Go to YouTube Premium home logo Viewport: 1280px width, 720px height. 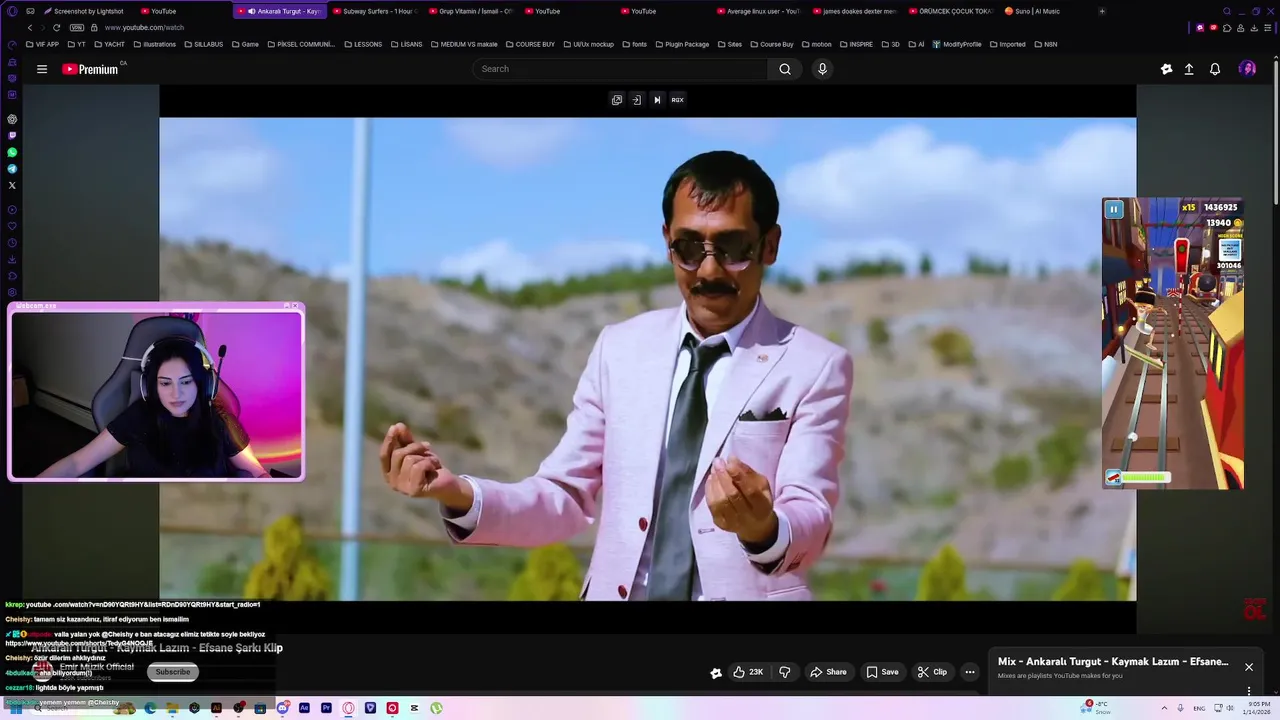click(x=90, y=69)
